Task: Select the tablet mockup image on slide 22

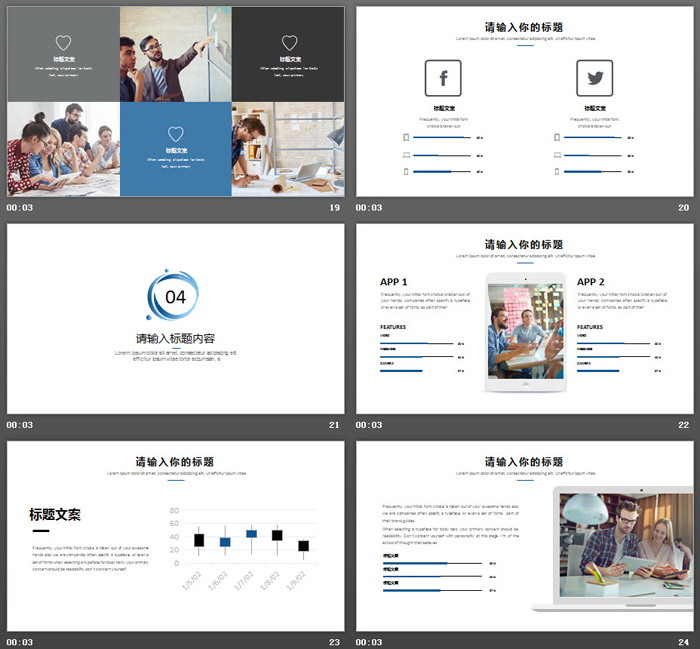Action: tap(525, 332)
